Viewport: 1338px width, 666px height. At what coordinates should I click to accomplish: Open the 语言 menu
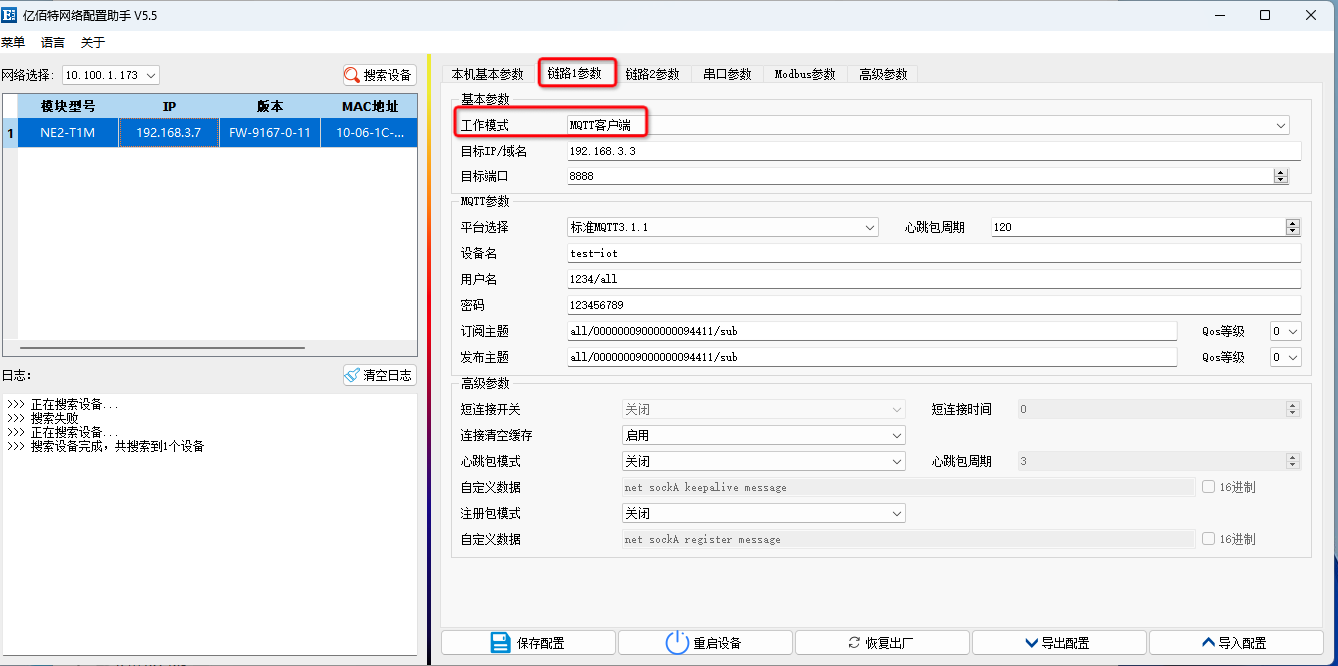tap(53, 42)
